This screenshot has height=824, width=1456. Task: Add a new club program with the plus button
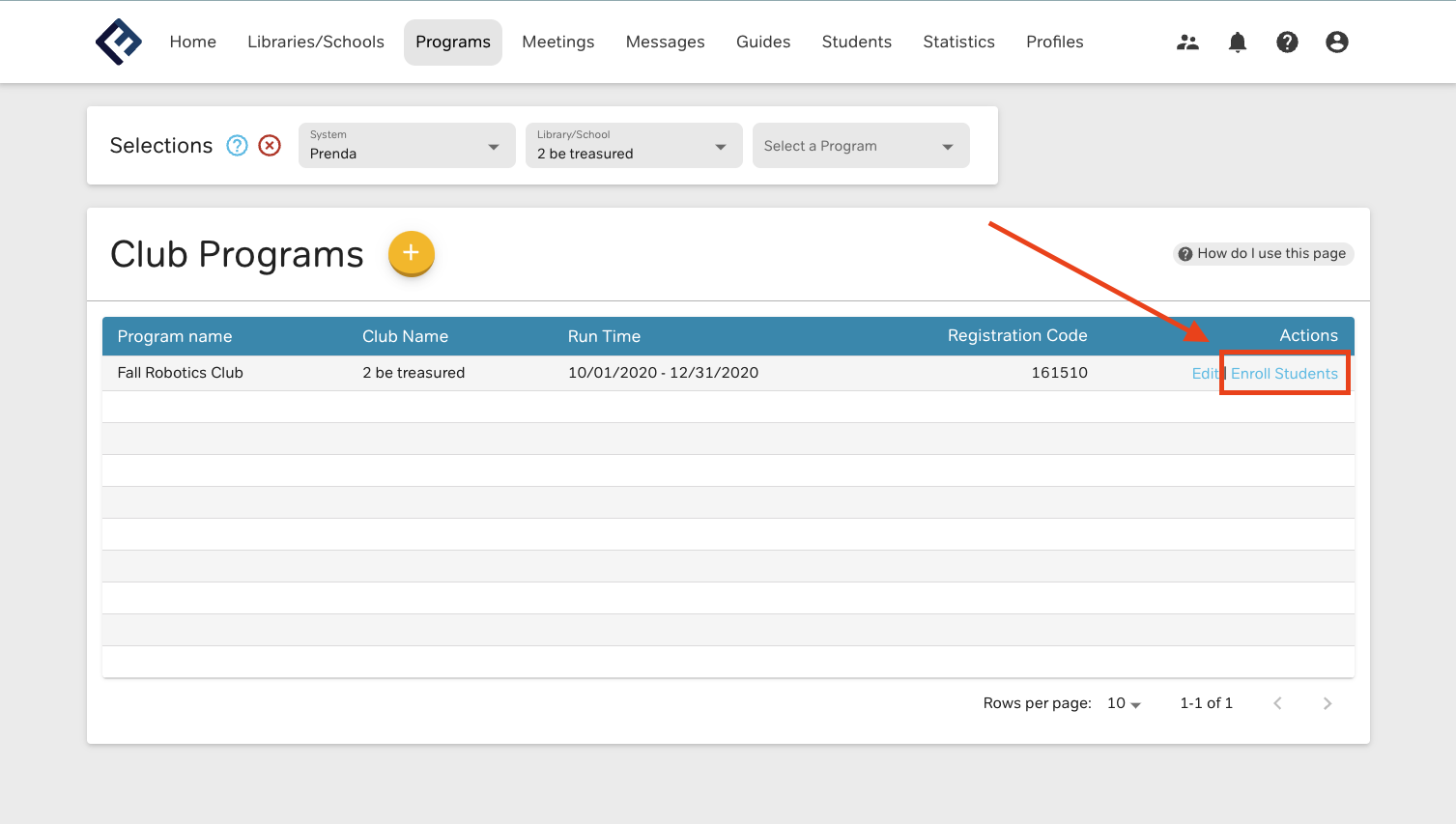(411, 253)
